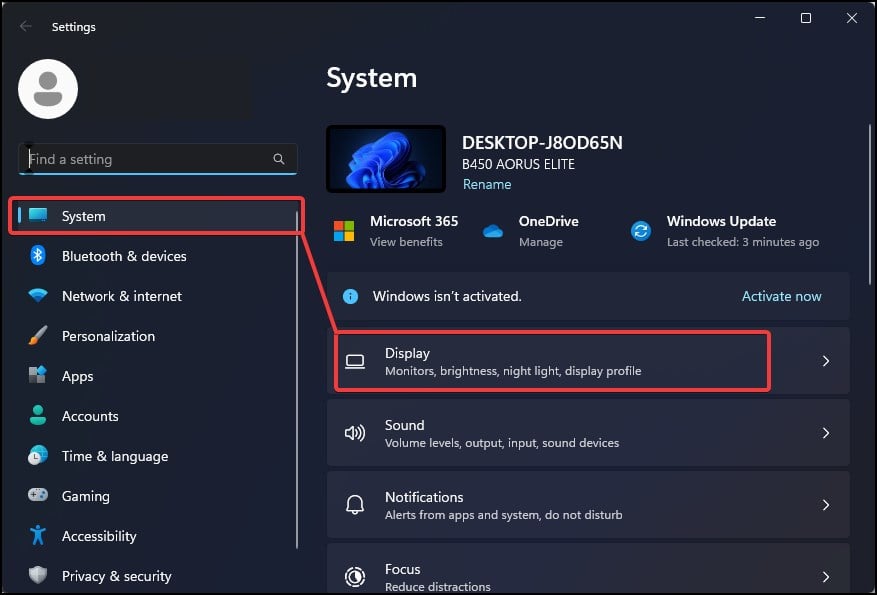Click the Privacy & security shield icon
The width and height of the screenshot is (877, 595).
pos(37,574)
